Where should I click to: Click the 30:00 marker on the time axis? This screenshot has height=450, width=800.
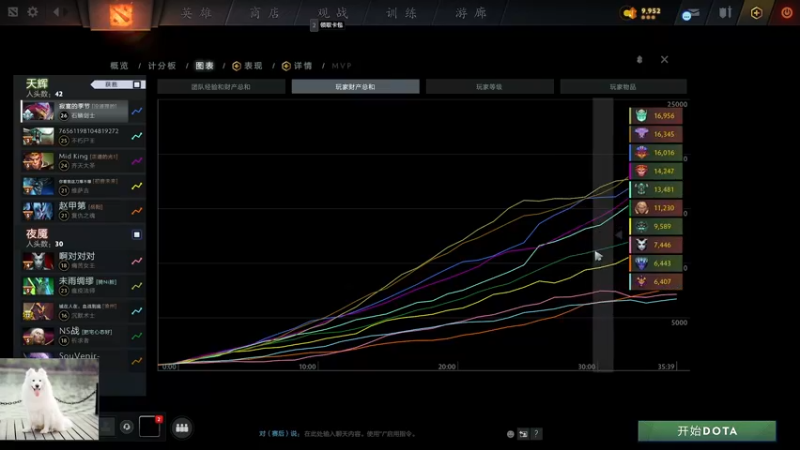(x=586, y=366)
